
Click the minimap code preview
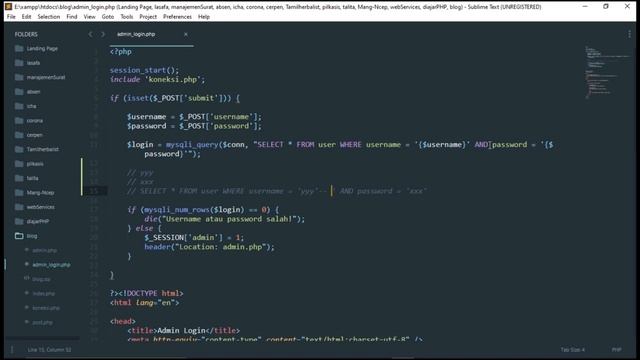607,72
